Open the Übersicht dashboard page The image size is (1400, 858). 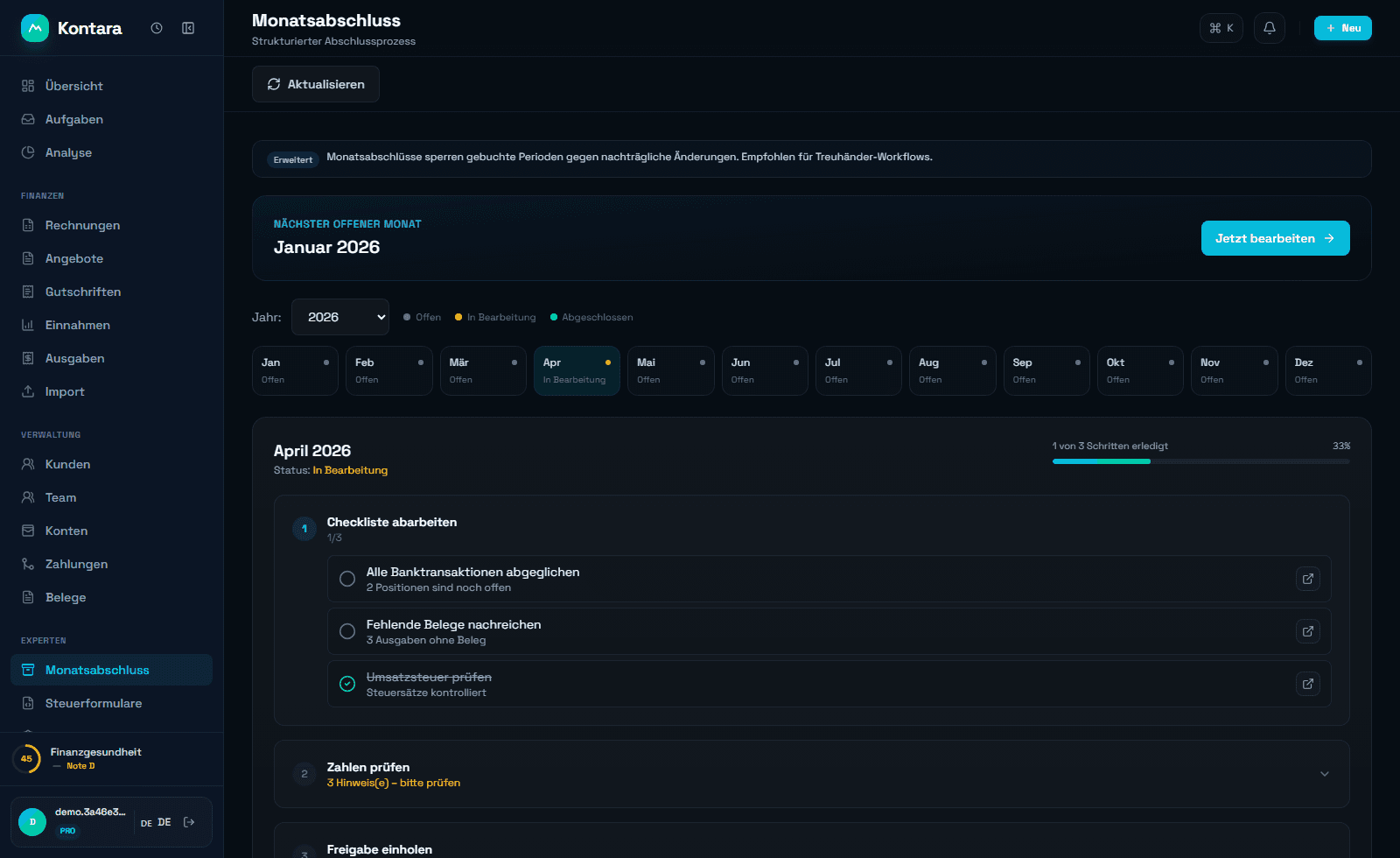pos(111,86)
